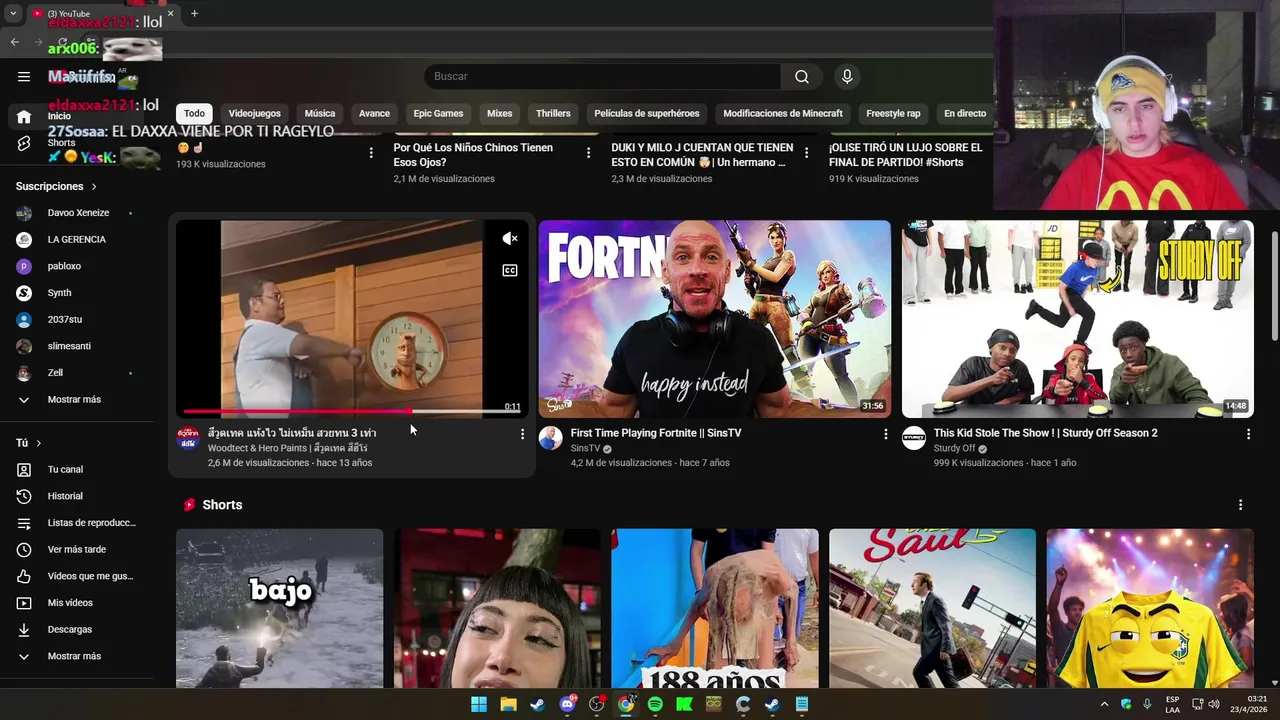Screen dimensions: 1280x720
Task: Expand the Tú section chevron
Action: point(39,443)
